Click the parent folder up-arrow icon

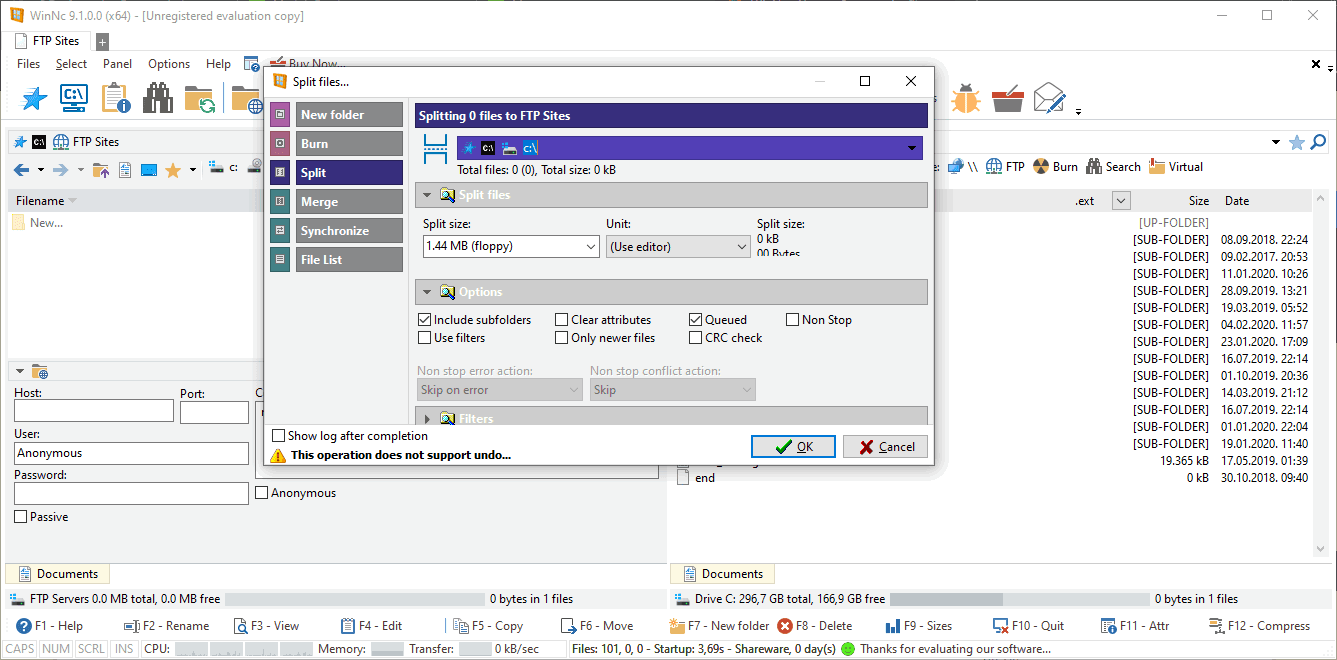pos(100,170)
